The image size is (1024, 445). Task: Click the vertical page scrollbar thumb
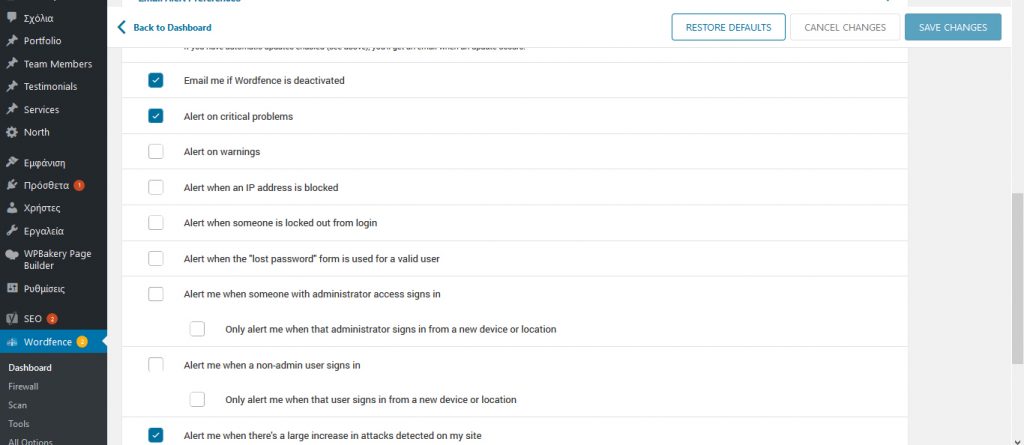[x=1017, y=280]
